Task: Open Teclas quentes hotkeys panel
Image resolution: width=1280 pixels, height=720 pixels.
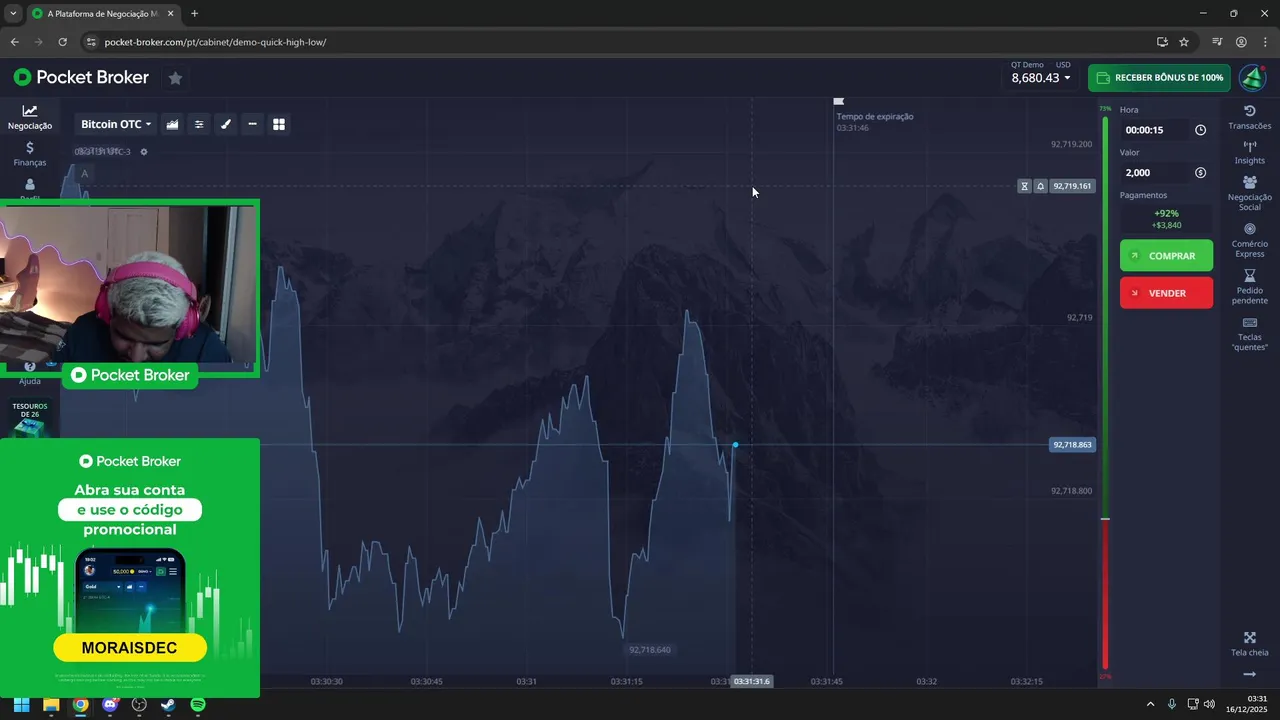Action: [x=1249, y=334]
